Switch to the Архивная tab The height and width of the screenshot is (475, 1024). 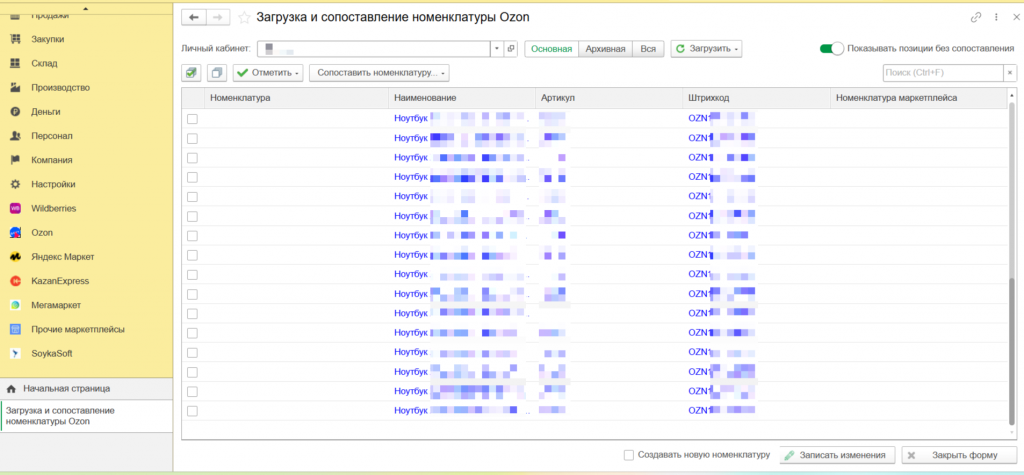[607, 48]
